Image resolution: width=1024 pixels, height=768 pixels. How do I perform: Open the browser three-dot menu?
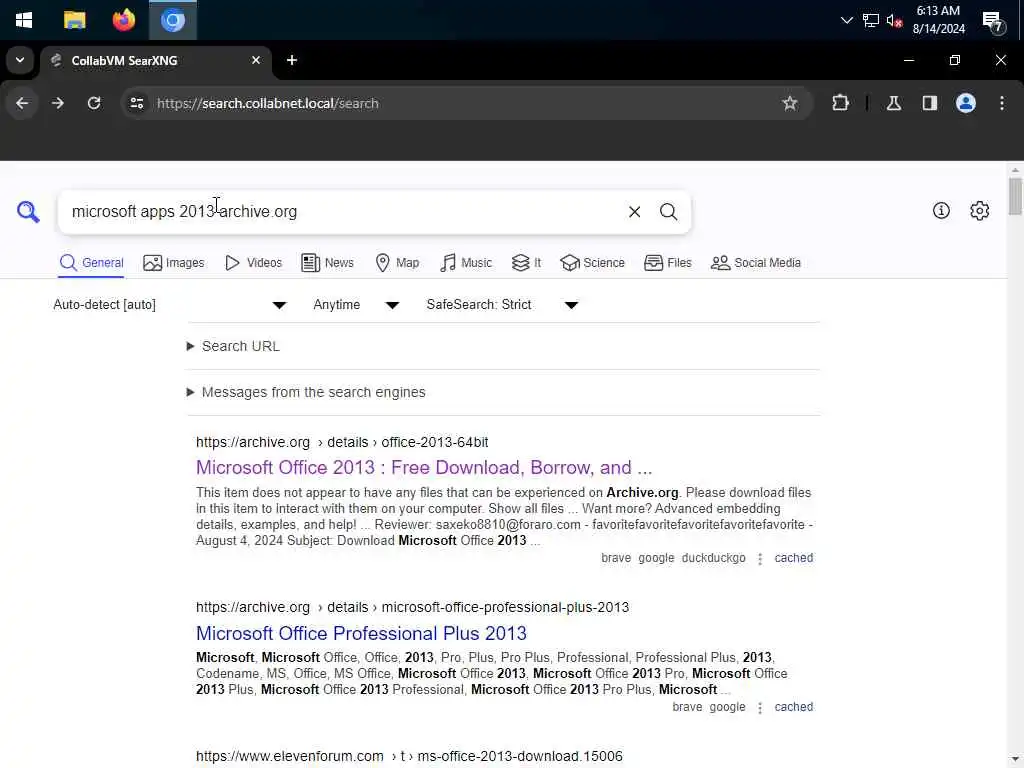[x=1002, y=103]
